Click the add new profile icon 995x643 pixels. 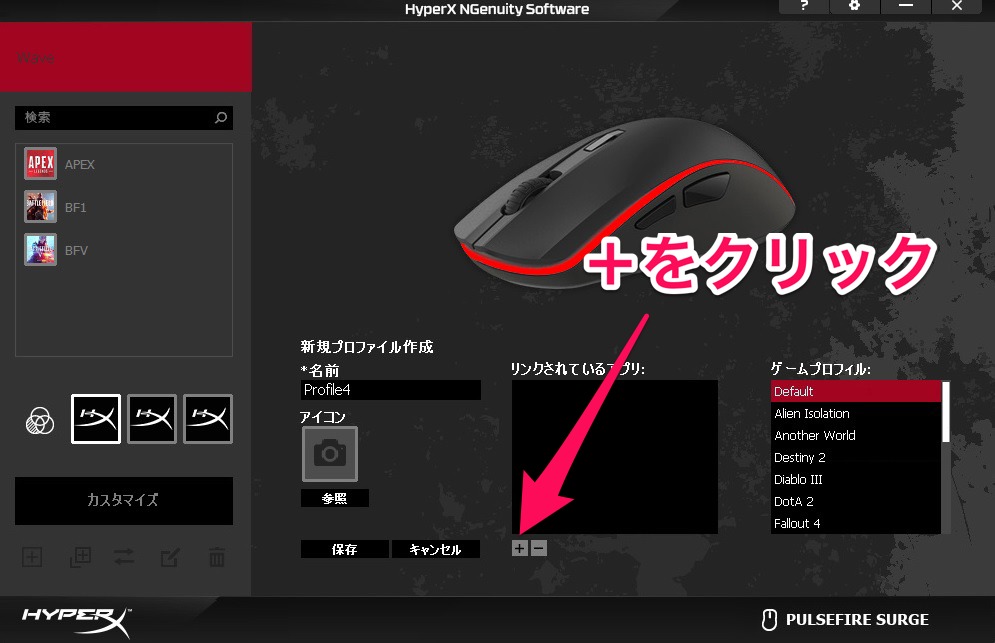32,557
